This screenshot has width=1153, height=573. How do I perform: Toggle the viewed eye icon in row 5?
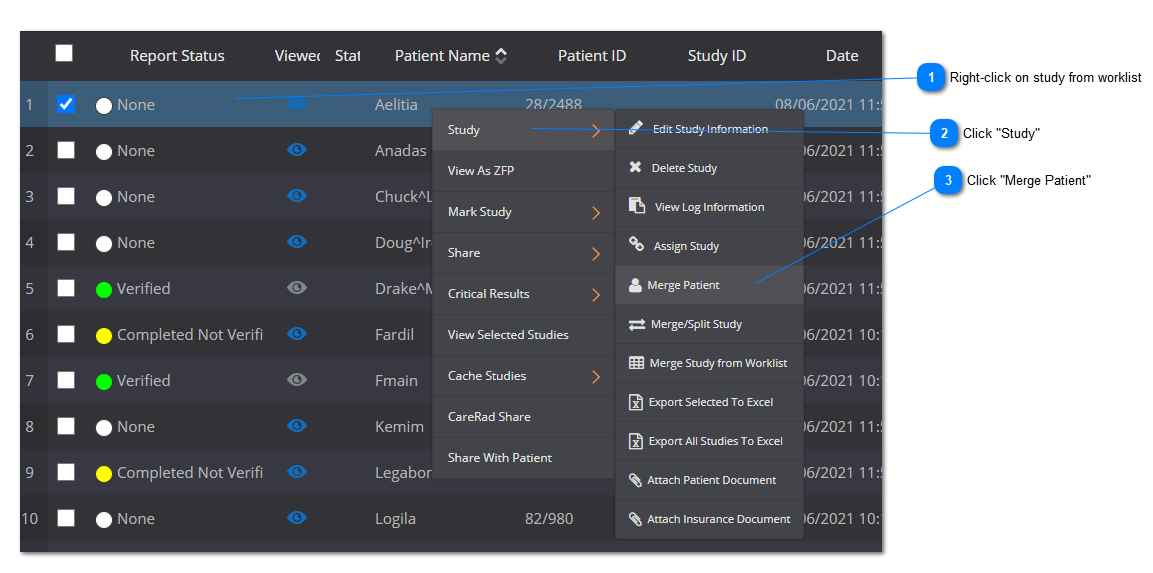point(297,288)
